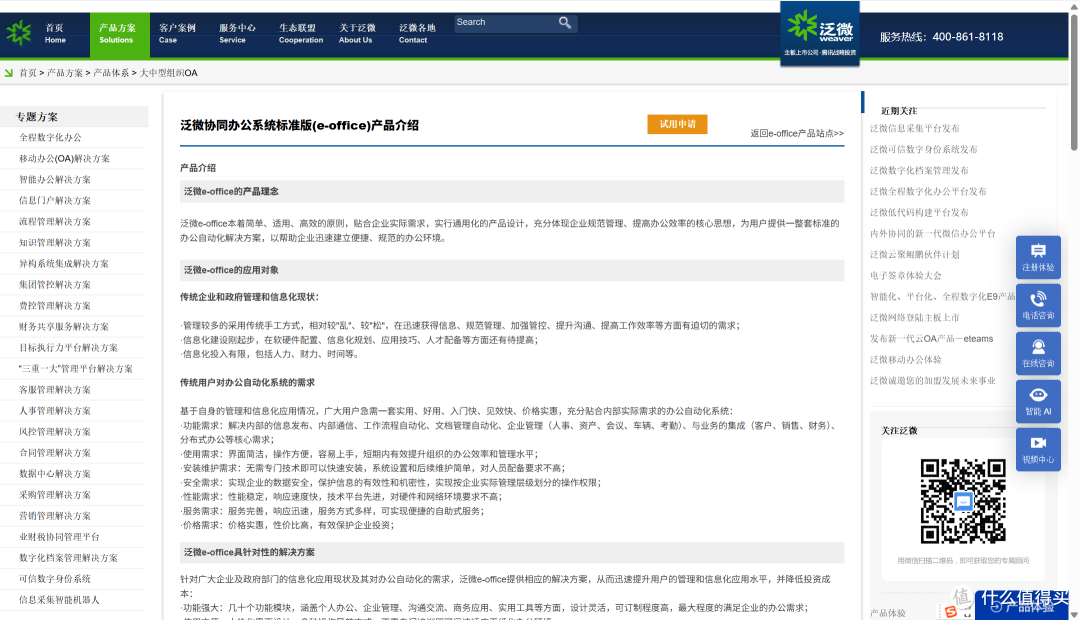Open the 智能 AI floating button

pyautogui.click(x=1038, y=401)
